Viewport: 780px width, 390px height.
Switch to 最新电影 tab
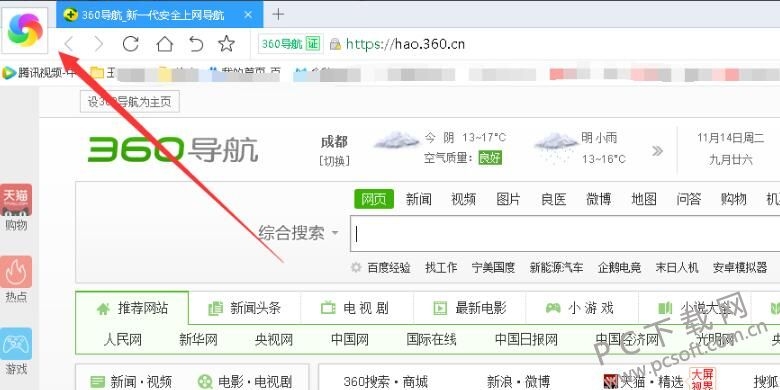[469, 308]
